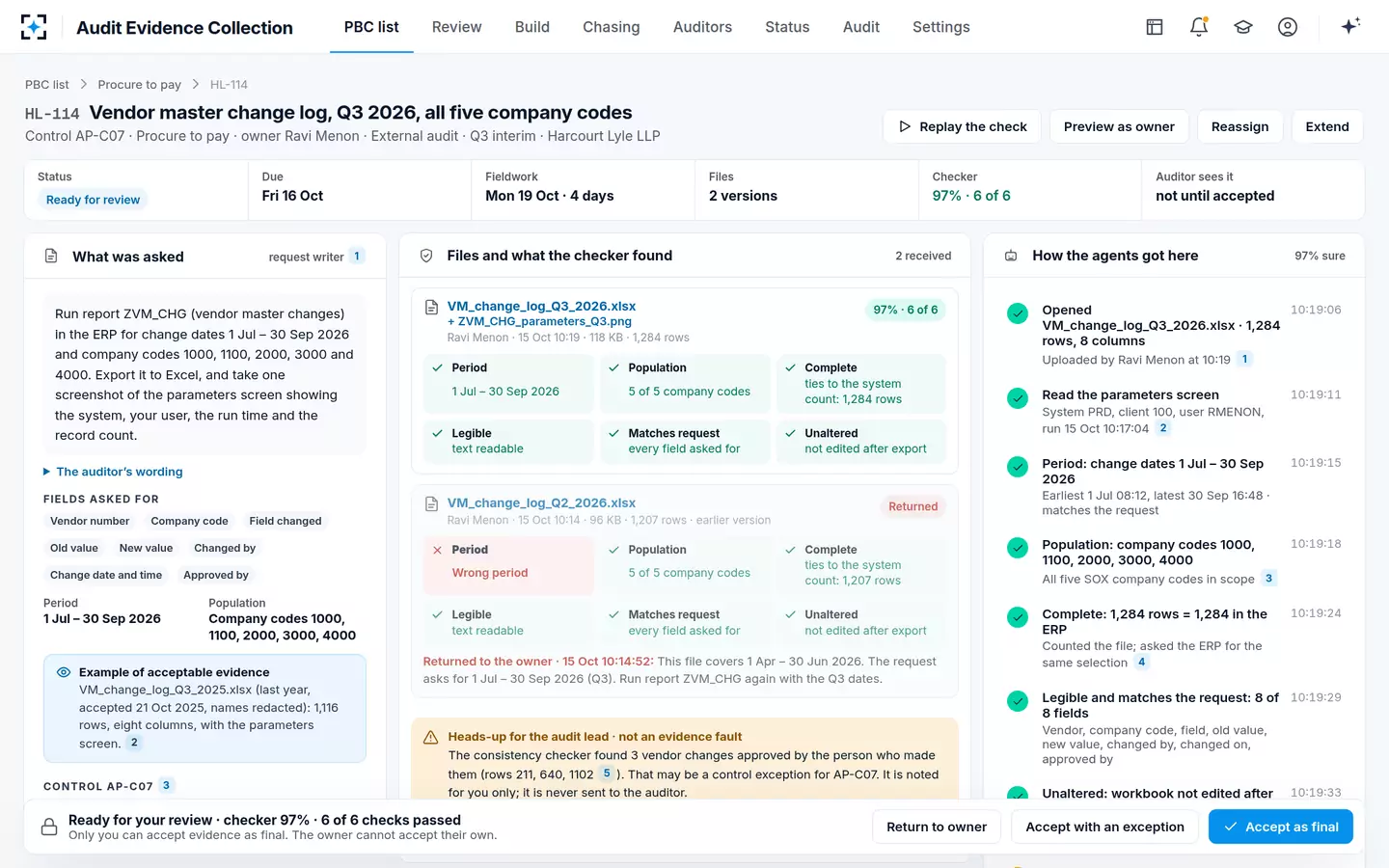Click the agent icon beside How the agents got here
The width and height of the screenshot is (1389, 868).
tap(1011, 256)
